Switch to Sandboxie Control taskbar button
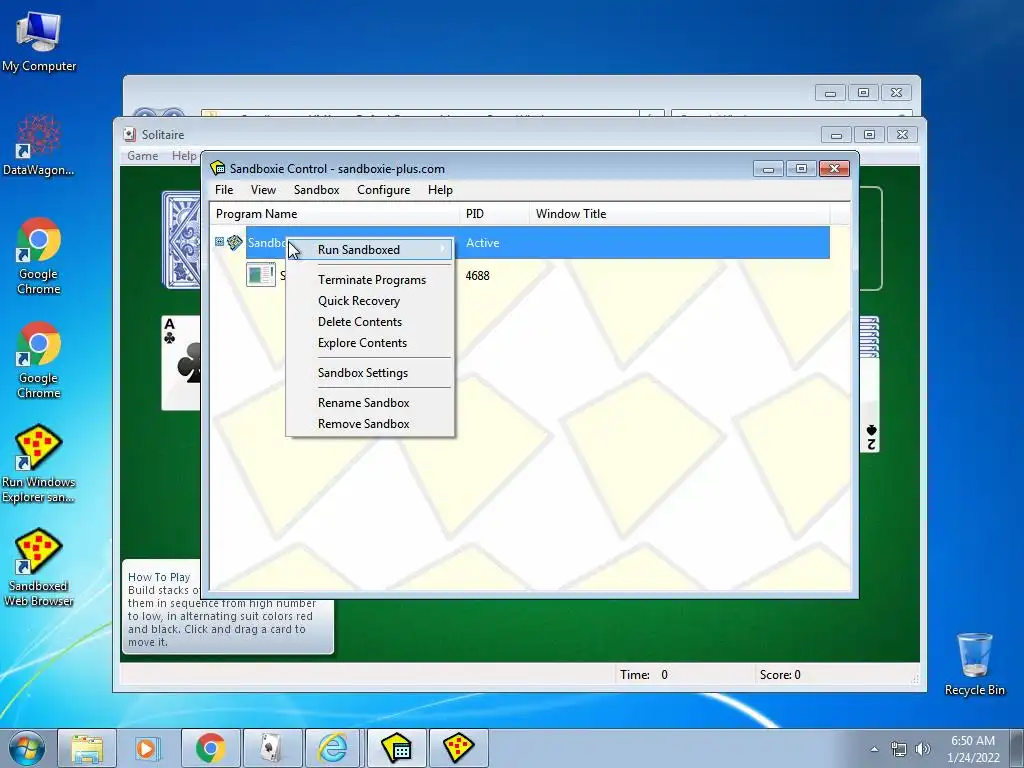The image size is (1024, 768). pos(396,748)
